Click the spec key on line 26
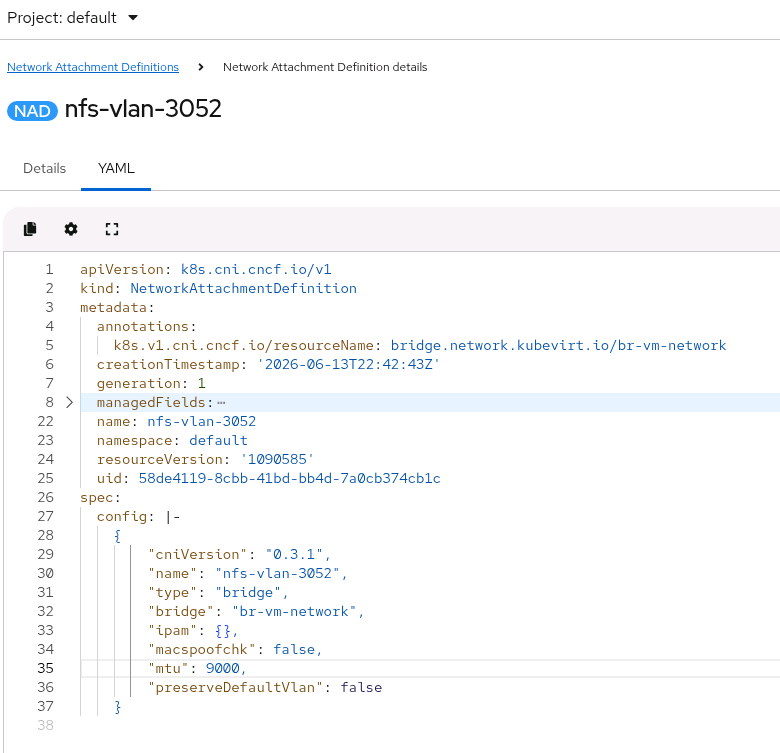The width and height of the screenshot is (780, 753). tap(97, 497)
